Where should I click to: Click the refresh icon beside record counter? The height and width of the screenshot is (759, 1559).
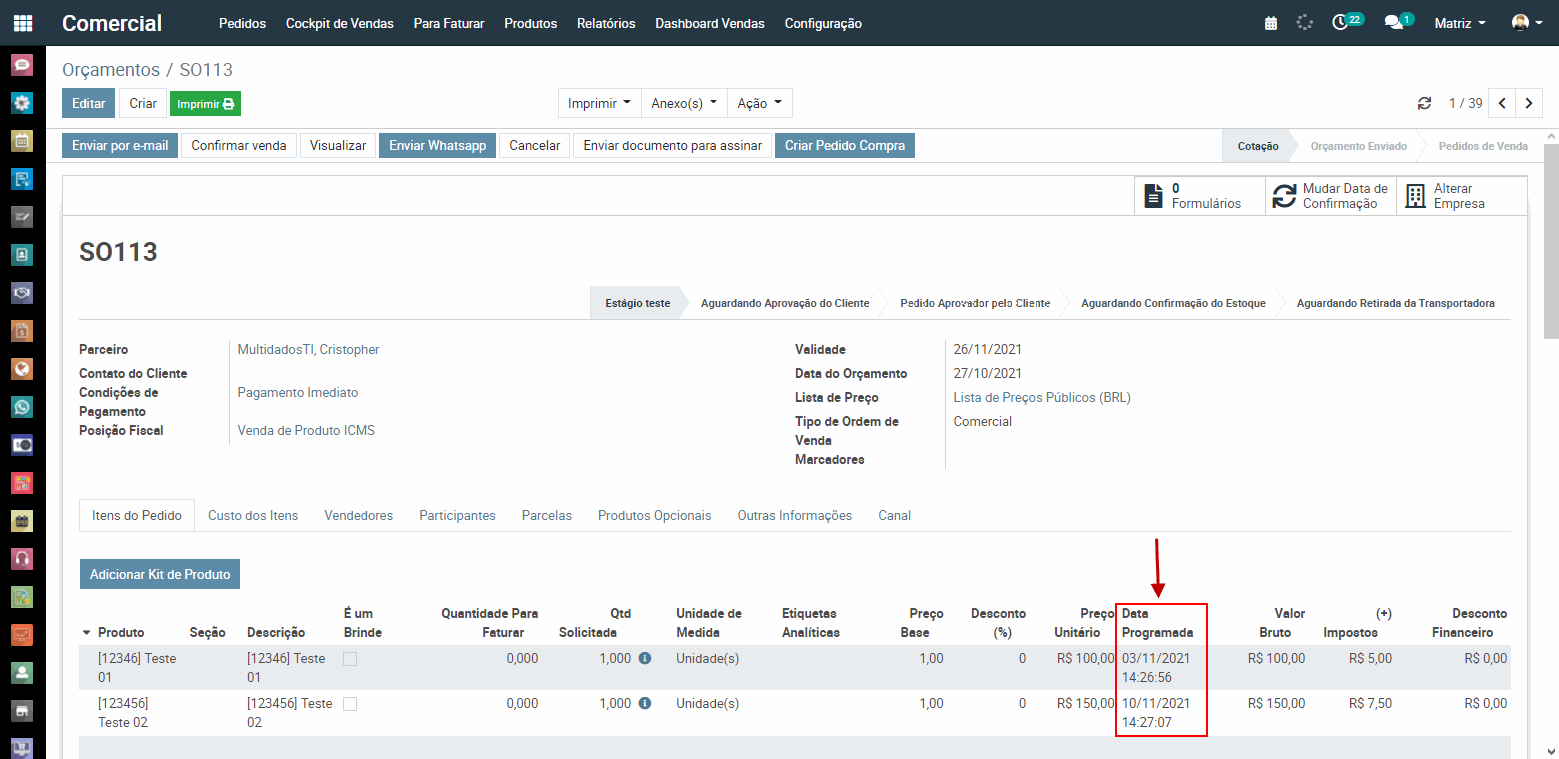click(x=1424, y=104)
